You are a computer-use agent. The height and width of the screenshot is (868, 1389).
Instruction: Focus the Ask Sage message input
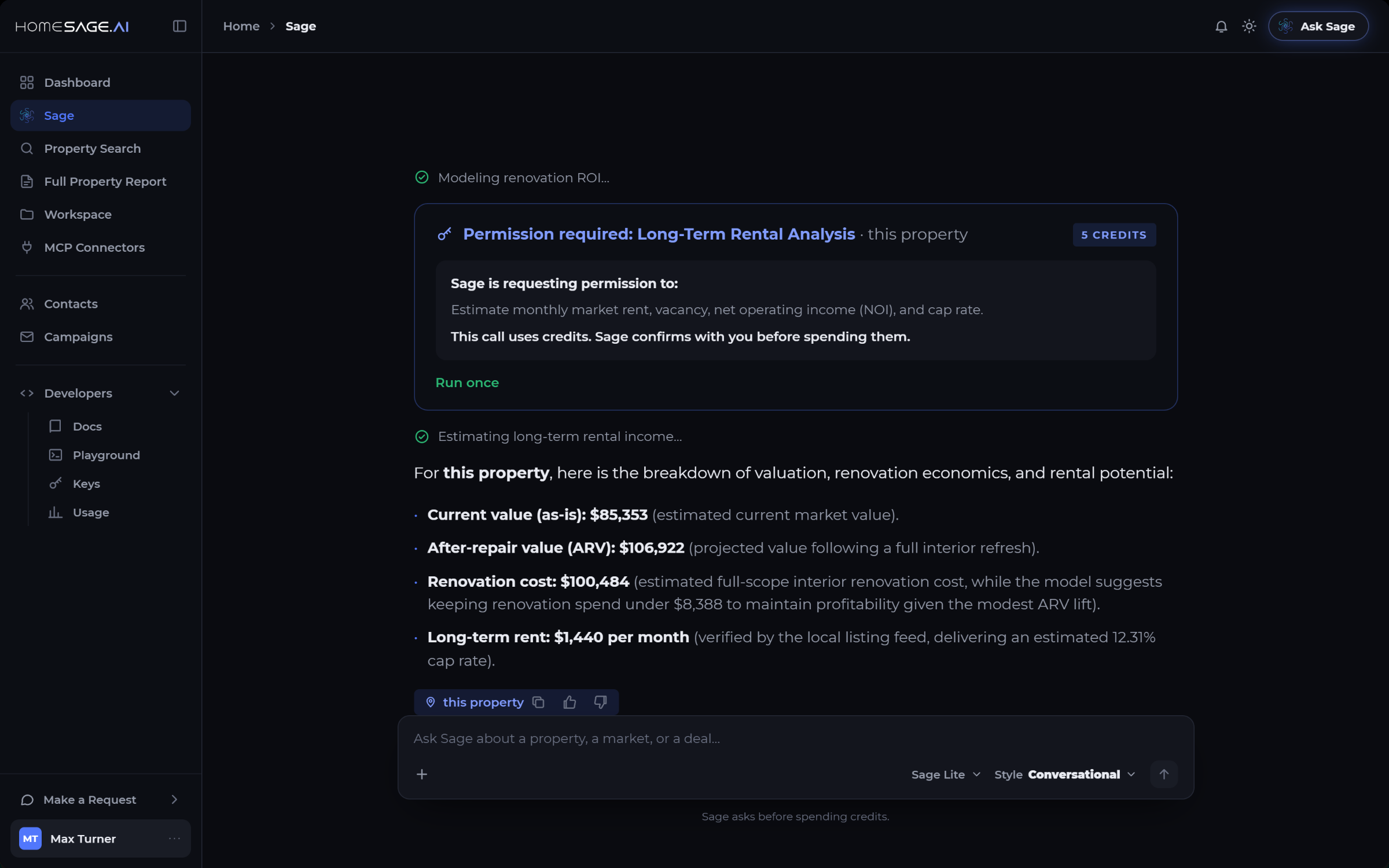click(x=795, y=738)
